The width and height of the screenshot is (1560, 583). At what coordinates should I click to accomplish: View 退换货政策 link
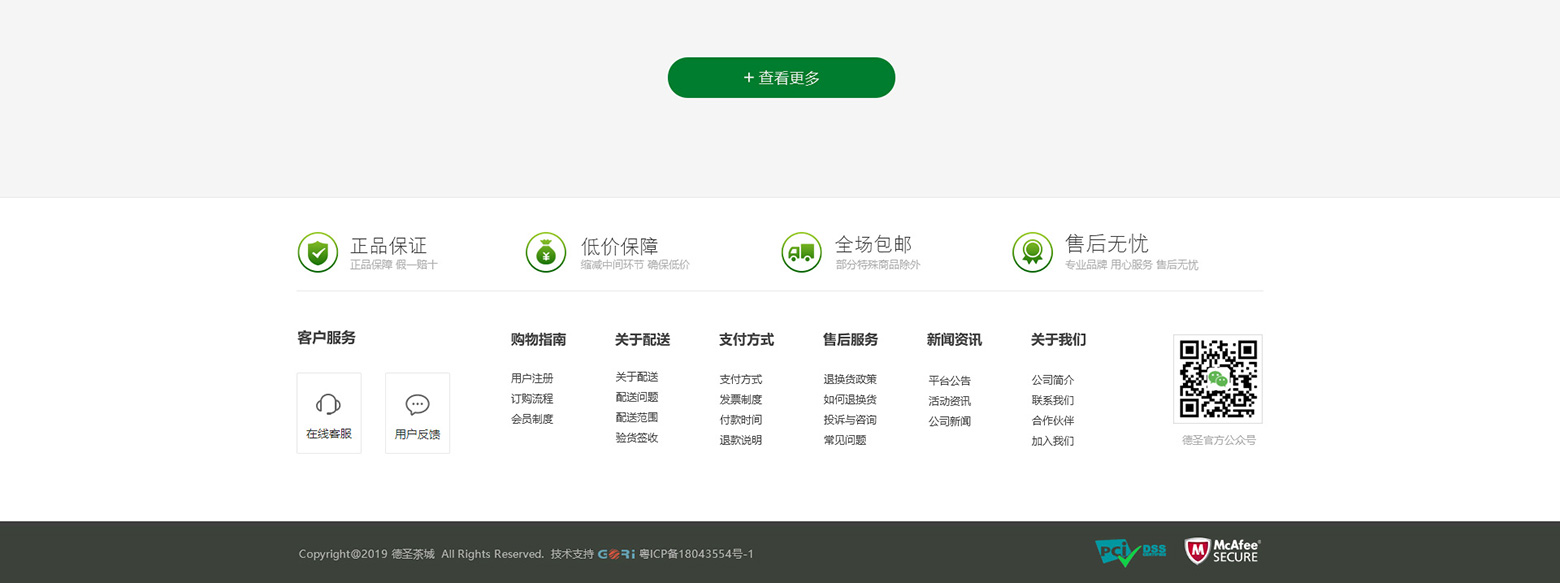850,380
